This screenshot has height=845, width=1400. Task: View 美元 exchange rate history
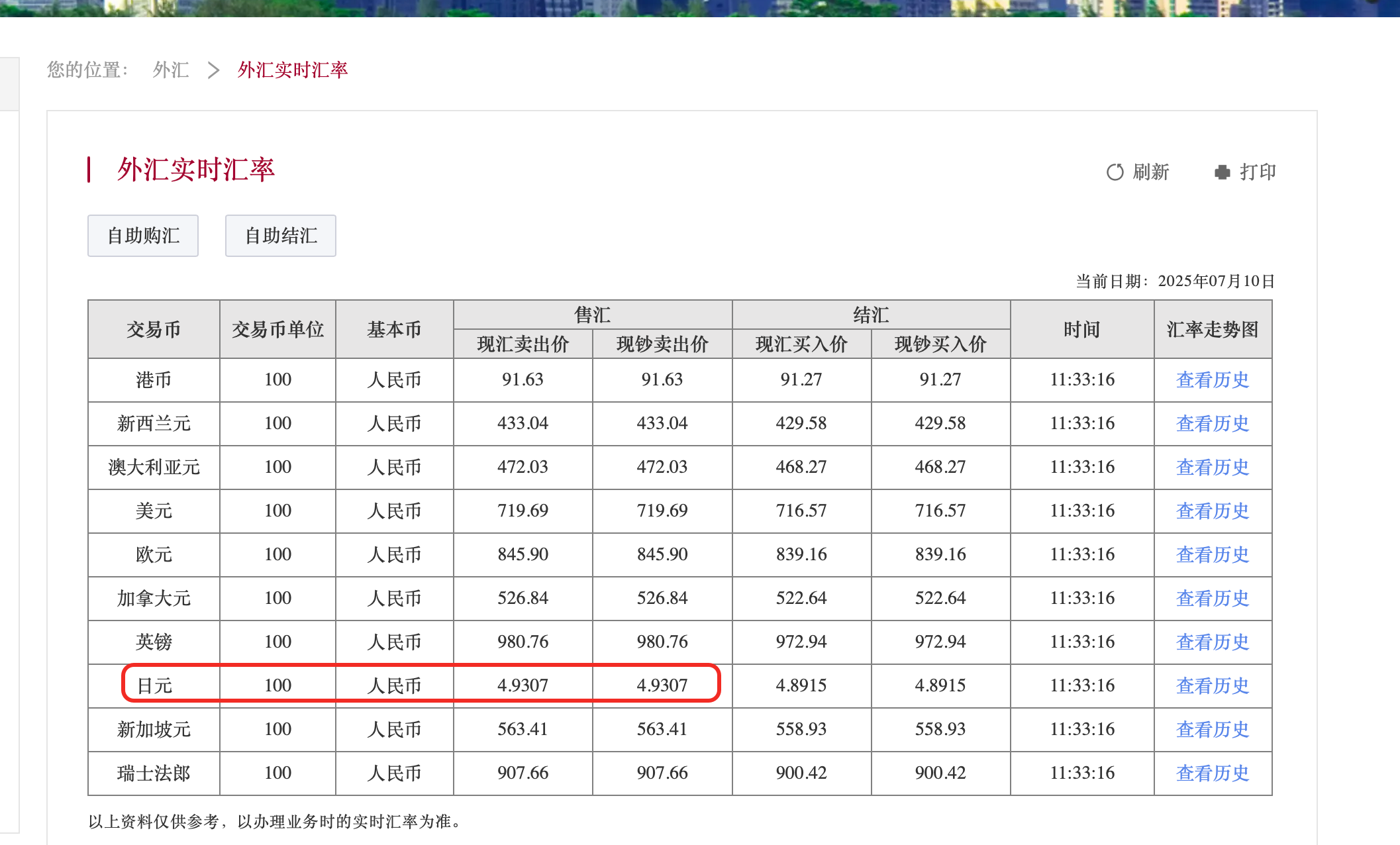pos(1212,511)
